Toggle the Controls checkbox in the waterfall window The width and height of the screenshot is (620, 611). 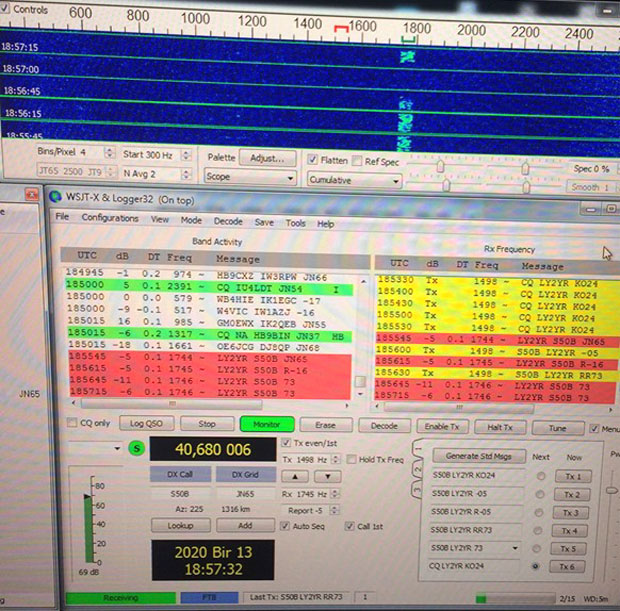[x=4, y=9]
